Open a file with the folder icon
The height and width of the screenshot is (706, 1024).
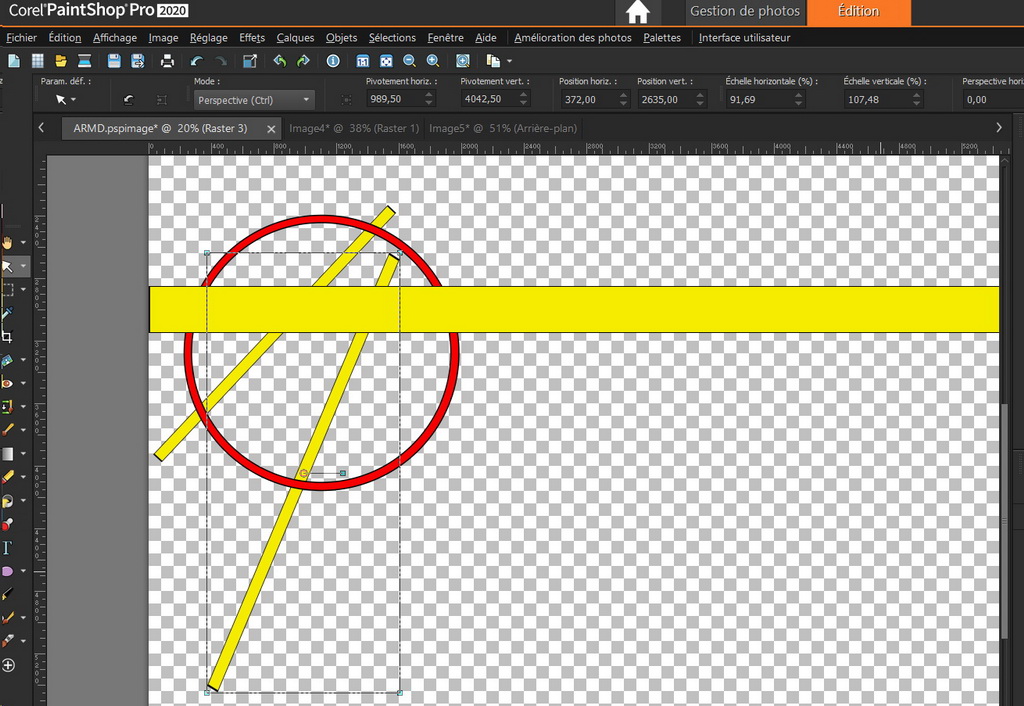(x=61, y=61)
